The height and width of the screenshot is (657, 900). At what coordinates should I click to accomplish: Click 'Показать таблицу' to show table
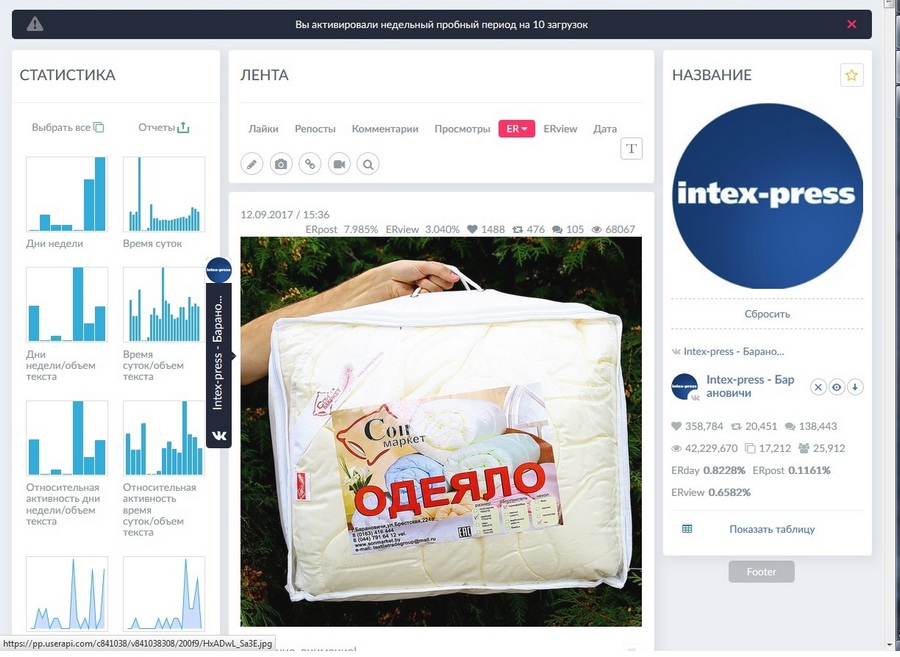click(771, 529)
